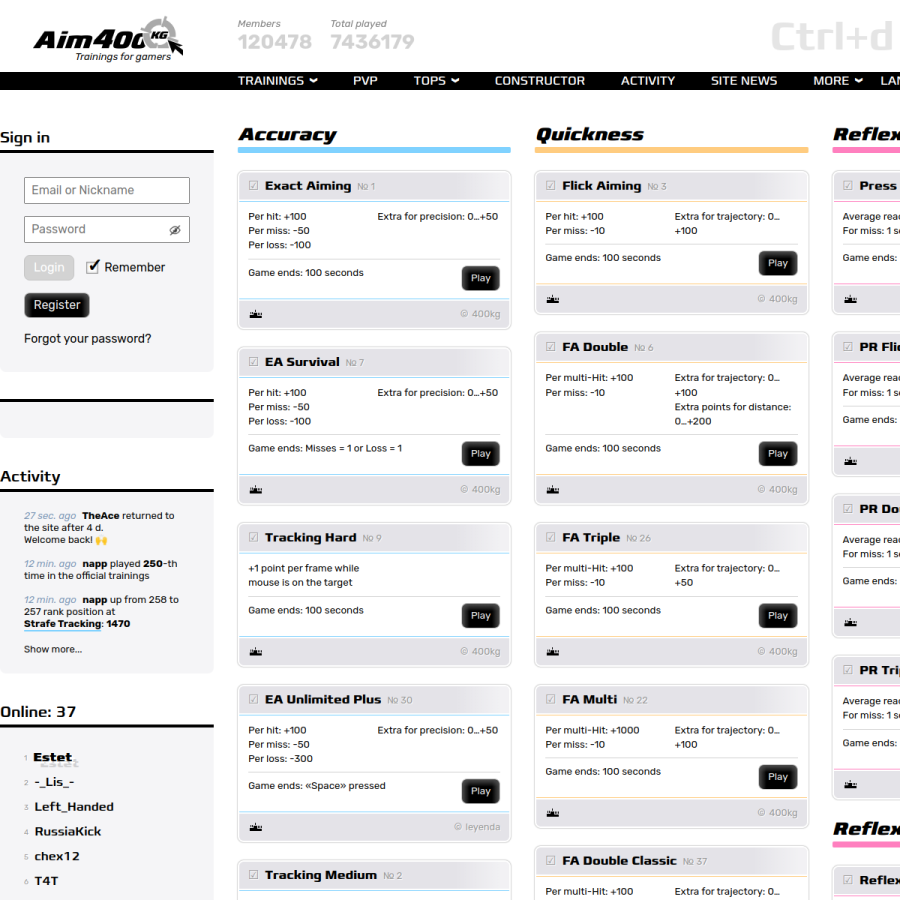This screenshot has width=900, height=900.
Task: Toggle the Flick Aiming checkbox
Action: pyautogui.click(x=550, y=185)
